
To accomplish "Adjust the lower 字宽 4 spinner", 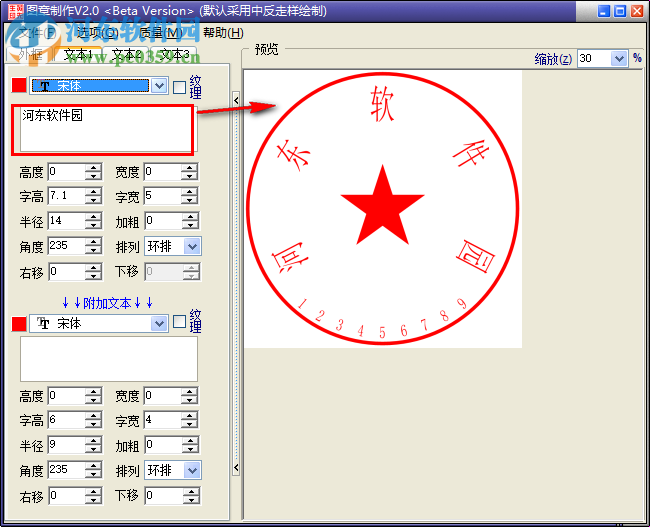I will point(190,420).
